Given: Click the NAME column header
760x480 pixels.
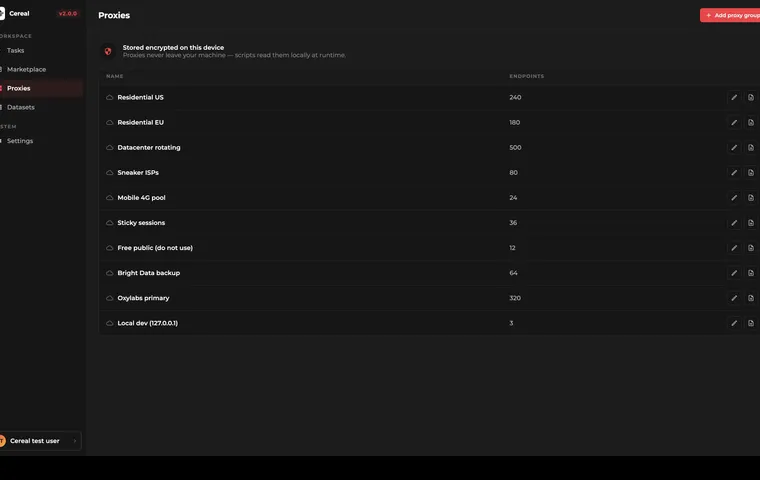Looking at the screenshot, I should point(115,76).
